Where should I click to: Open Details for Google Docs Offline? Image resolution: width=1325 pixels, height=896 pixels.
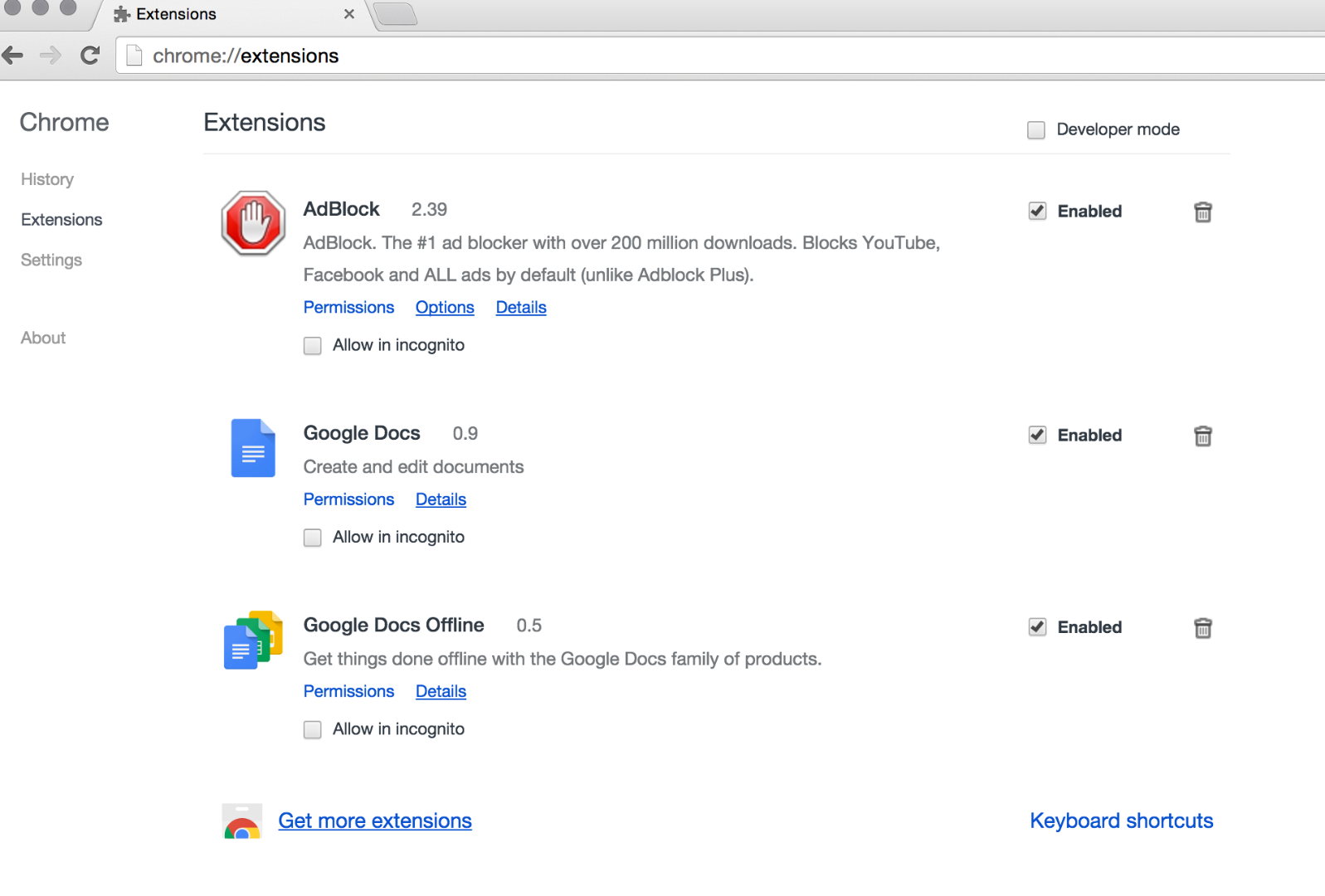point(441,691)
